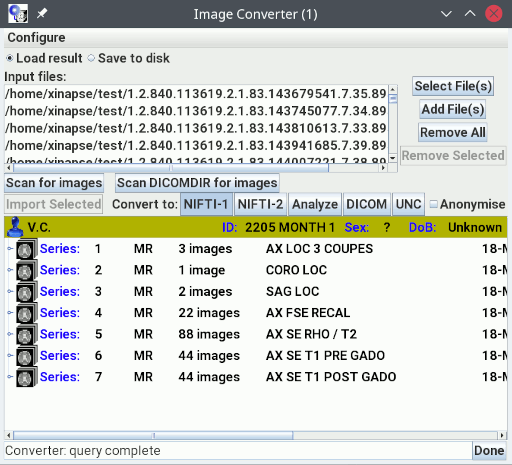
Task: Click the Done button
Action: (489, 451)
